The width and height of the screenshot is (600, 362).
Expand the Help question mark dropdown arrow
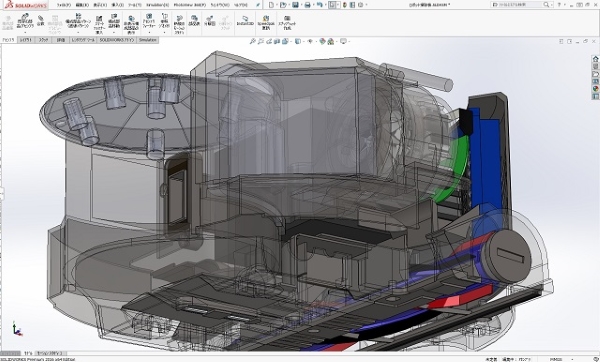coord(564,5)
